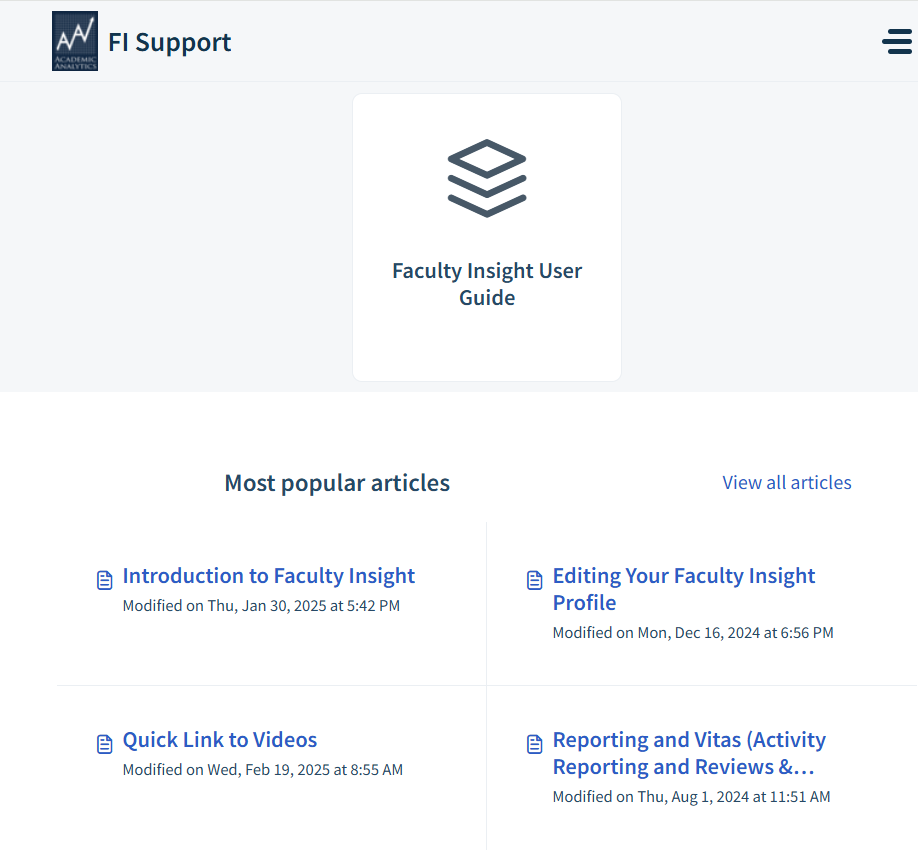Open Editing Your Faculty Insight Profile article
This screenshot has width=918, height=854.
(x=684, y=589)
